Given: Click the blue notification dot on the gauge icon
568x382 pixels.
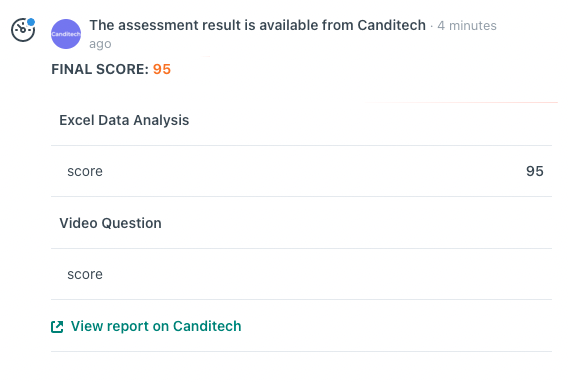Looking at the screenshot, I should [x=31, y=22].
